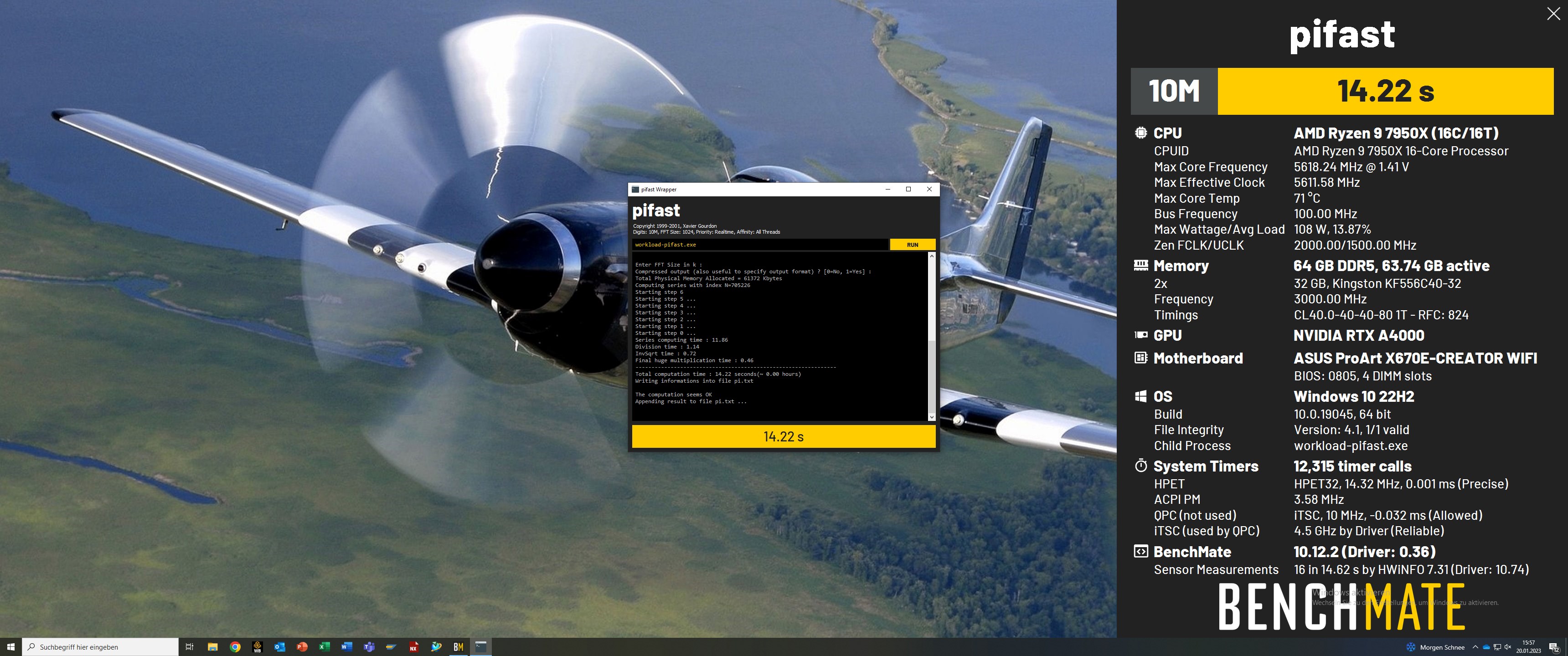Click the 10M score label
This screenshot has width=1568, height=656.
pos(1174,91)
